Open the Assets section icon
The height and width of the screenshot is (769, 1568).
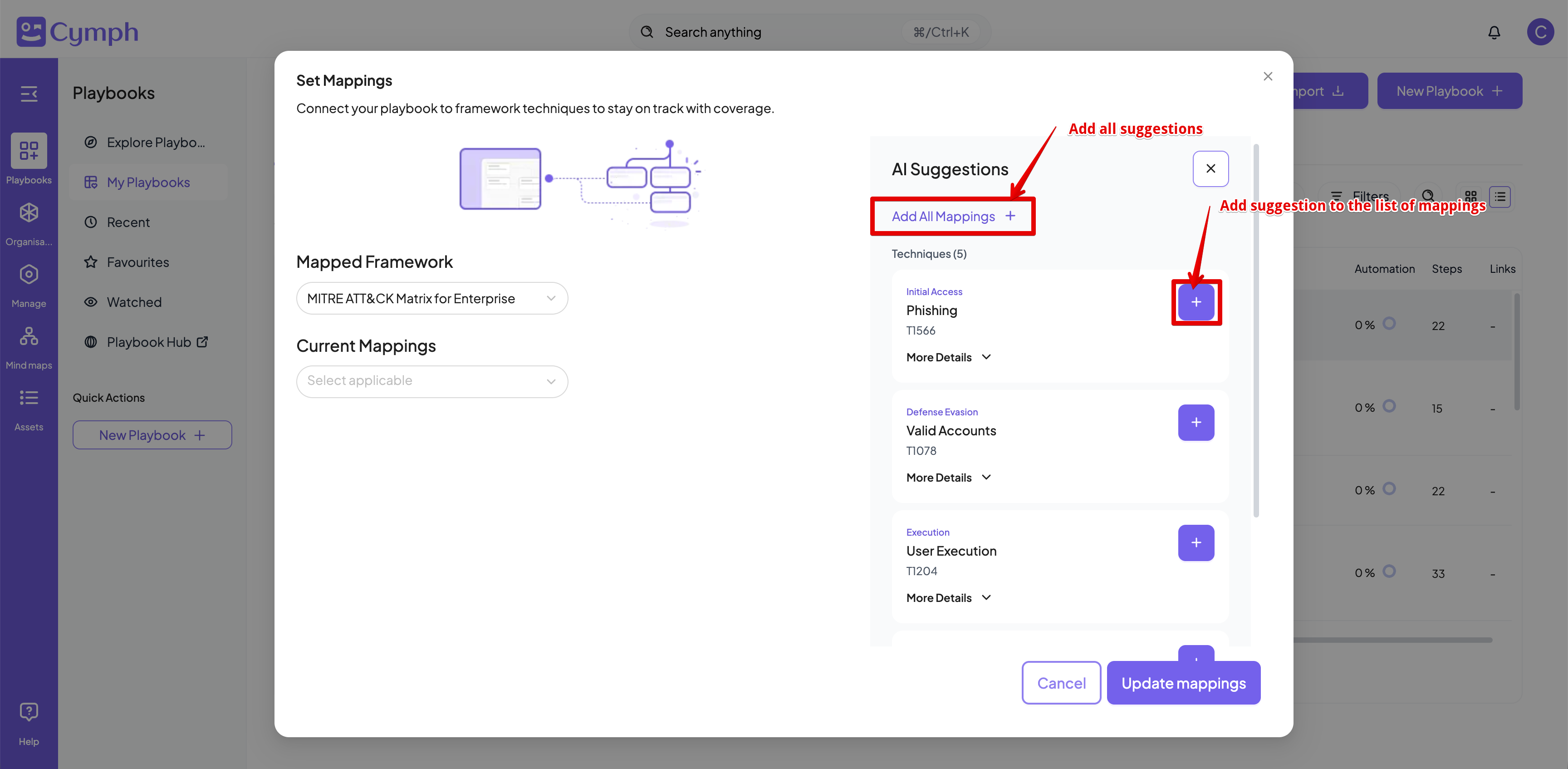click(x=29, y=398)
